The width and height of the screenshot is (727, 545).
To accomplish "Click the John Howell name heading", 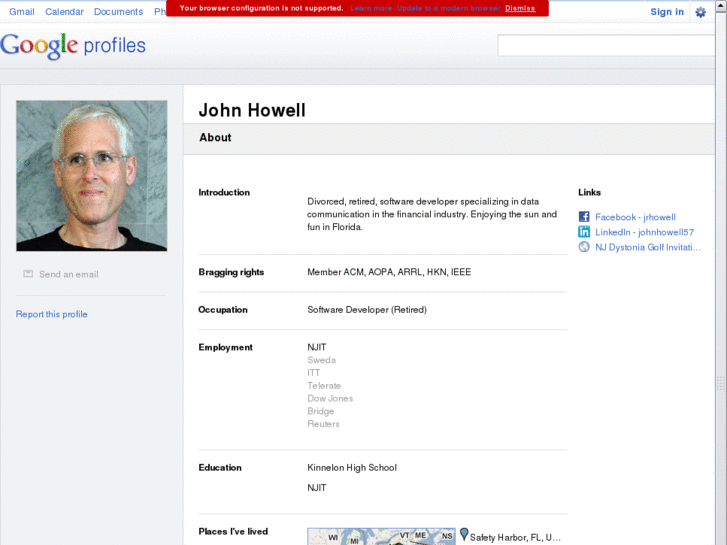I will point(252,110).
